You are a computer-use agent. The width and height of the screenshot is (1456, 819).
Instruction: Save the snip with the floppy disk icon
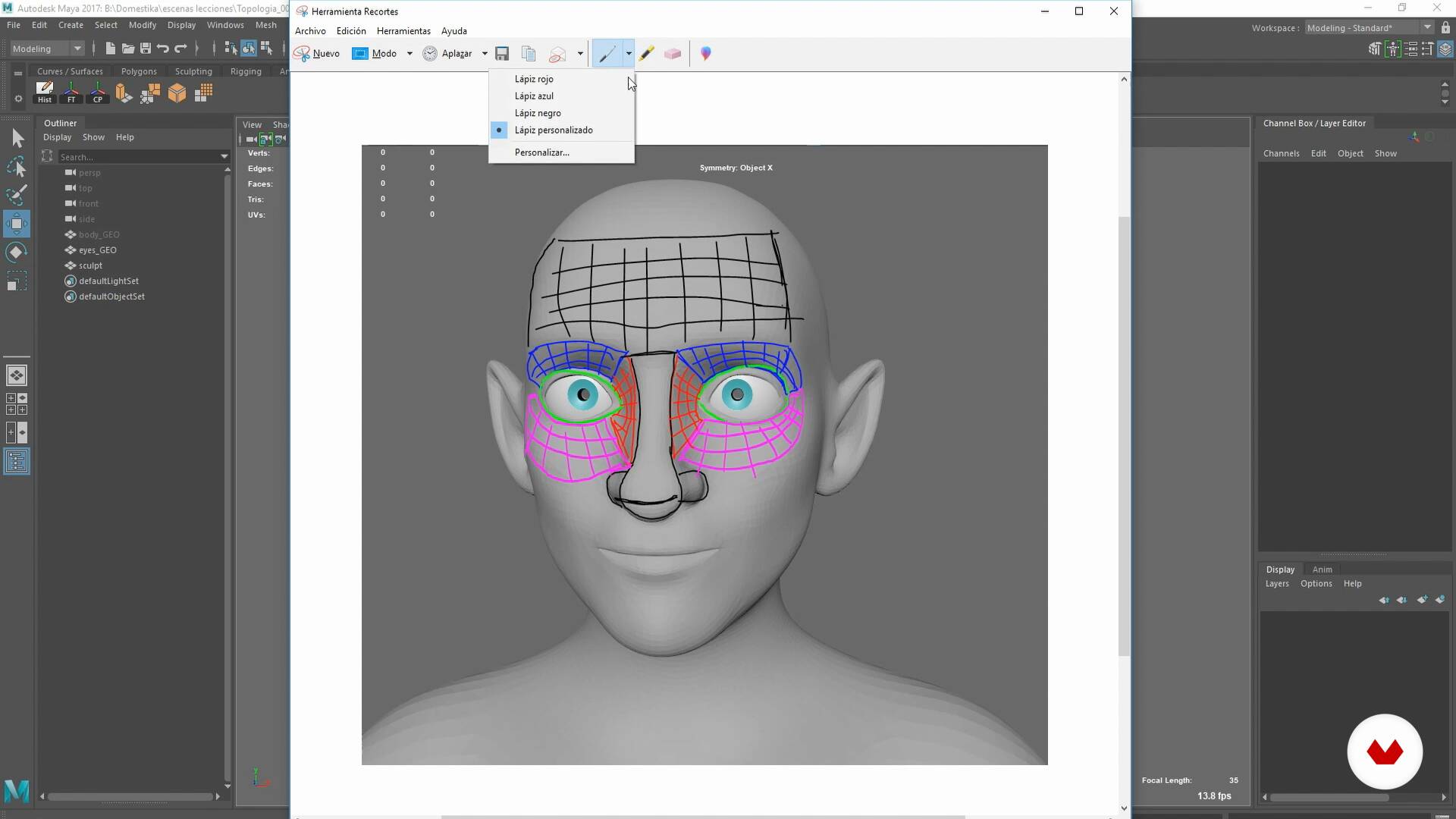502,54
